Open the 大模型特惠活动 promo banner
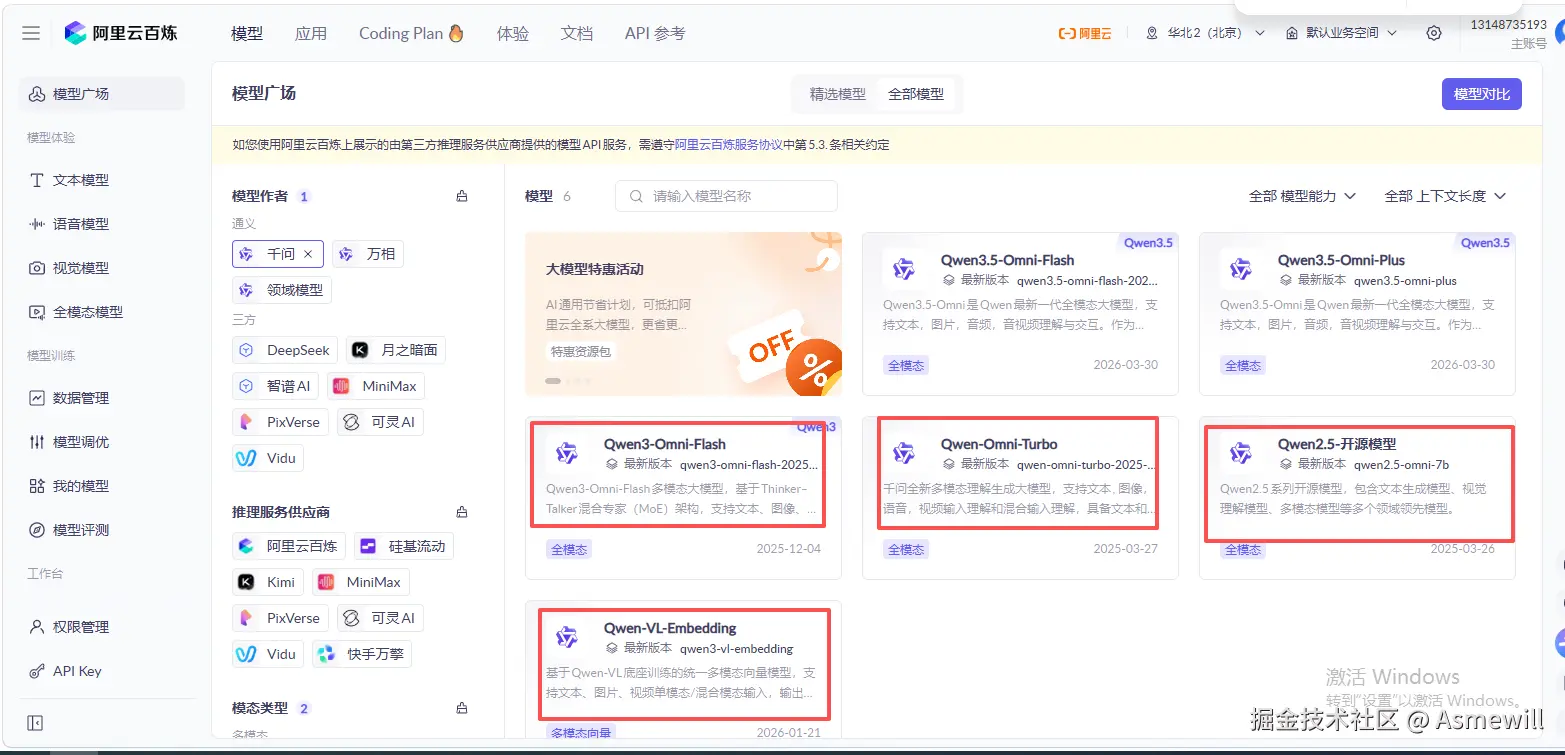Viewport: 1565px width, 755px height. [683, 314]
